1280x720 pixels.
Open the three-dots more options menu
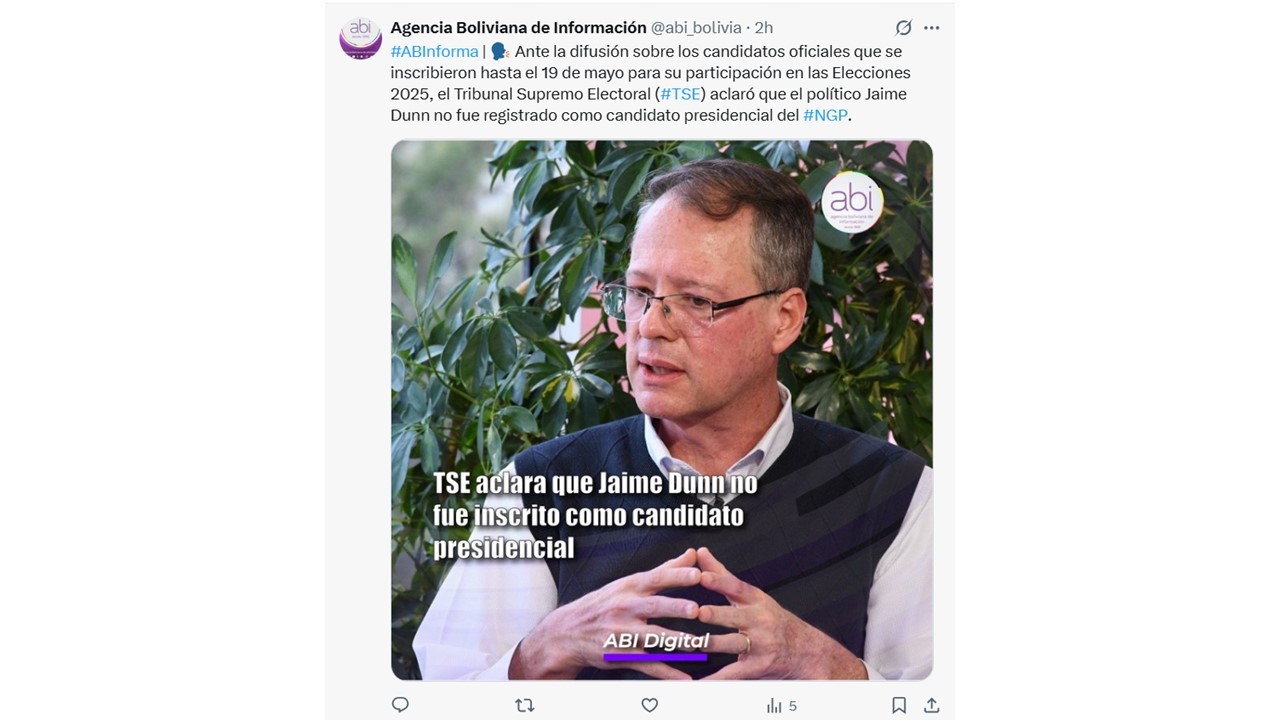(932, 28)
